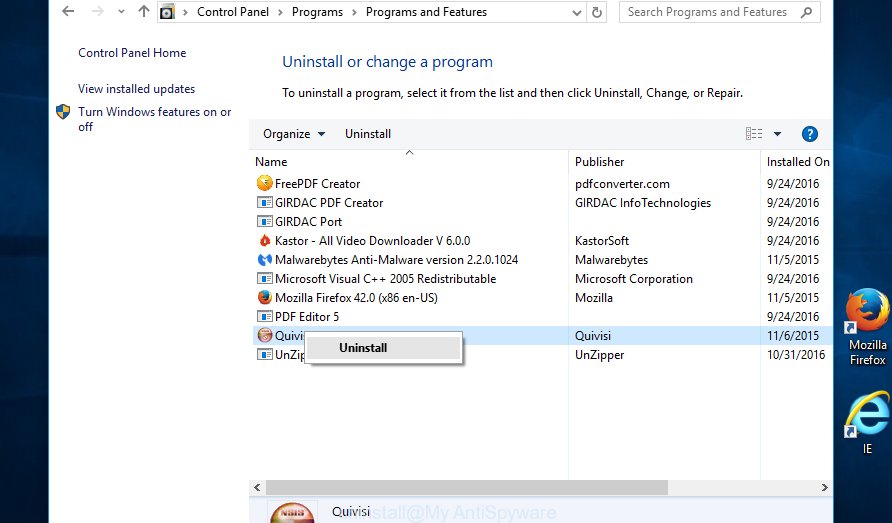892x523 pixels.
Task: Click the Malwarebytes Anti-Malware icon
Action: tap(264, 260)
